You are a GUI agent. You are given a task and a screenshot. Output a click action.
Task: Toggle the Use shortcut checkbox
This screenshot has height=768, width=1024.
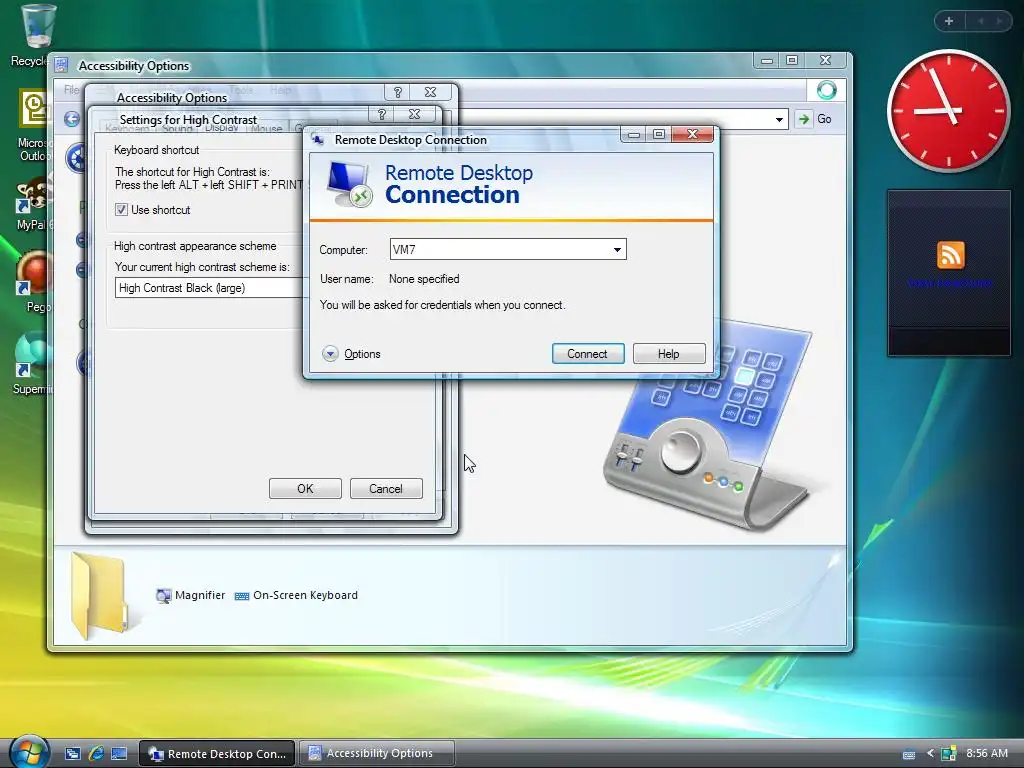pyautogui.click(x=121, y=210)
